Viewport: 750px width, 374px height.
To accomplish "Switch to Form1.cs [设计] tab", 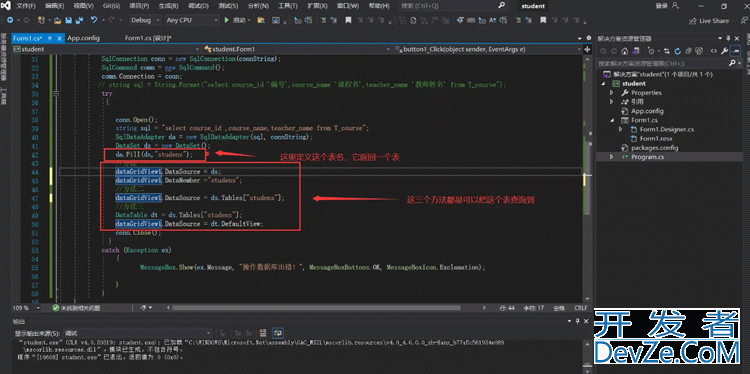I will pos(148,38).
